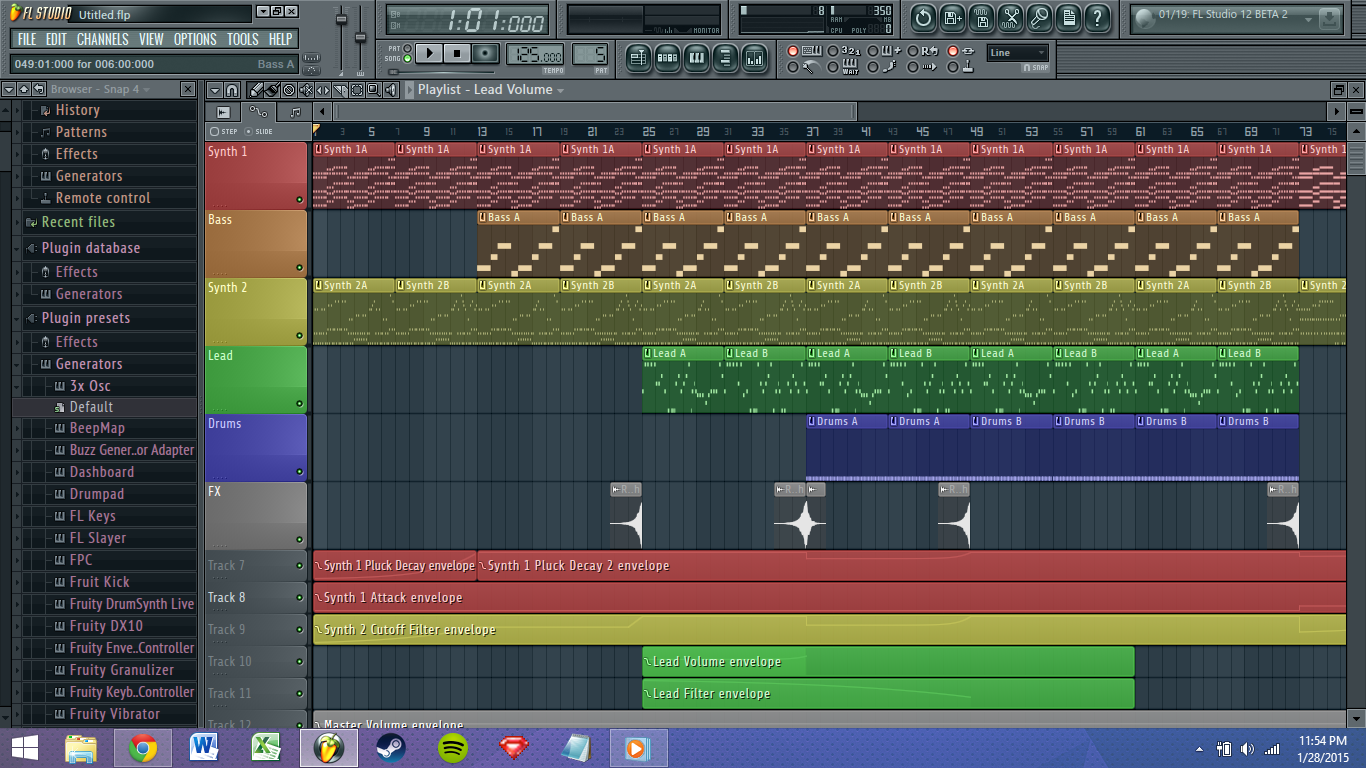Click the playlist magnet snap icon
The height and width of the screenshot is (768, 1366).
[232, 90]
